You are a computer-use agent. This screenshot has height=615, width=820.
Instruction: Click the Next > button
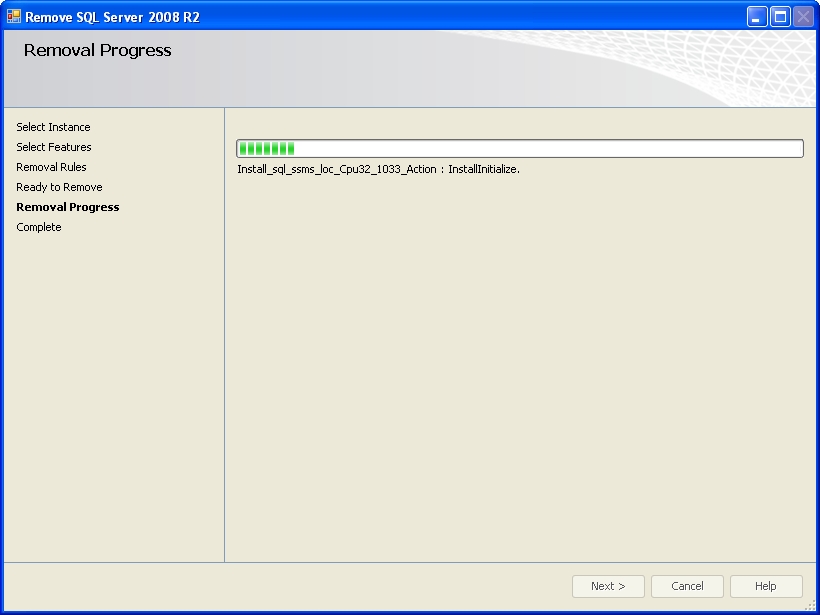pos(608,586)
